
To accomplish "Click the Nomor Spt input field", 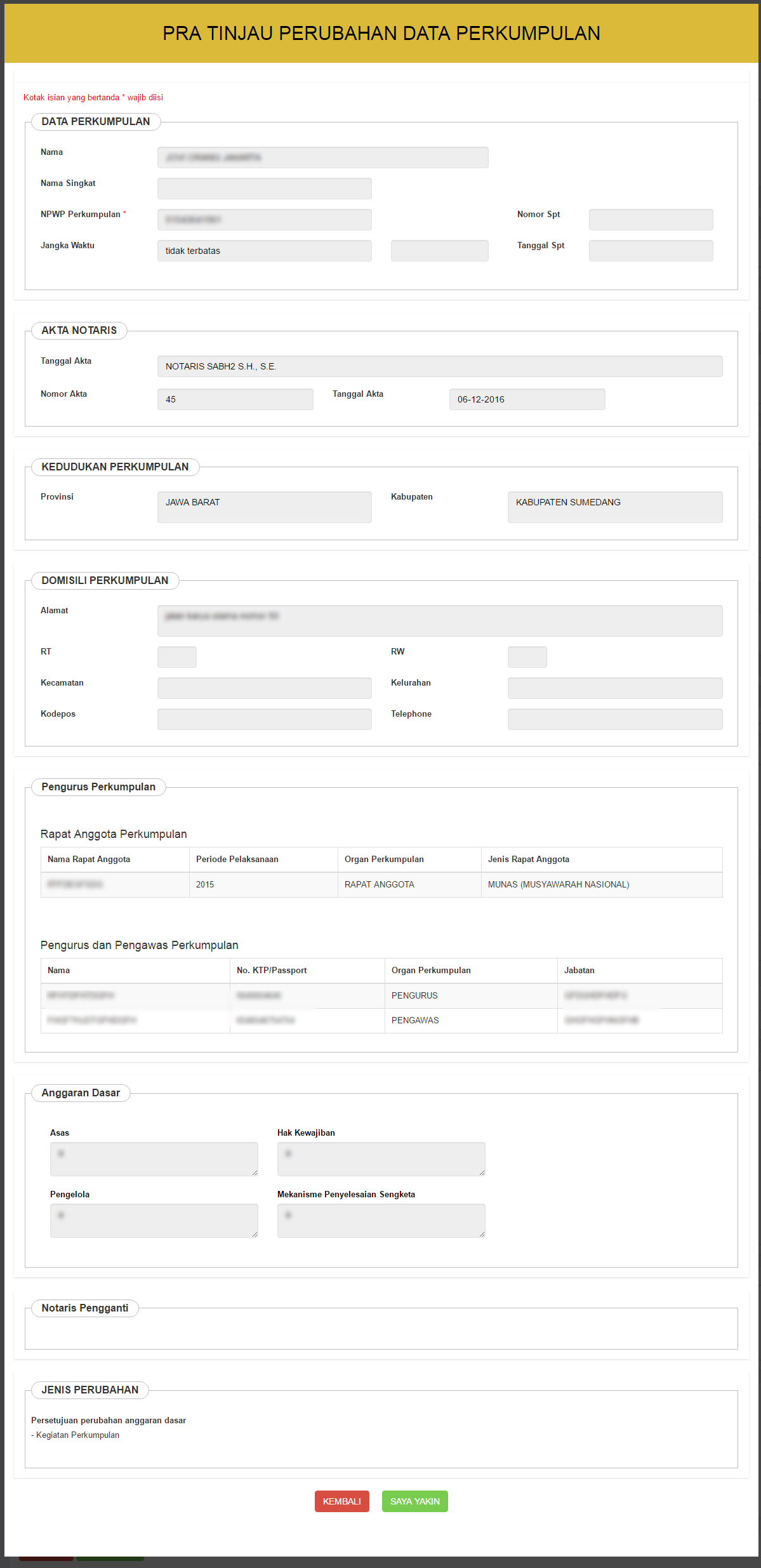I will click(x=651, y=220).
